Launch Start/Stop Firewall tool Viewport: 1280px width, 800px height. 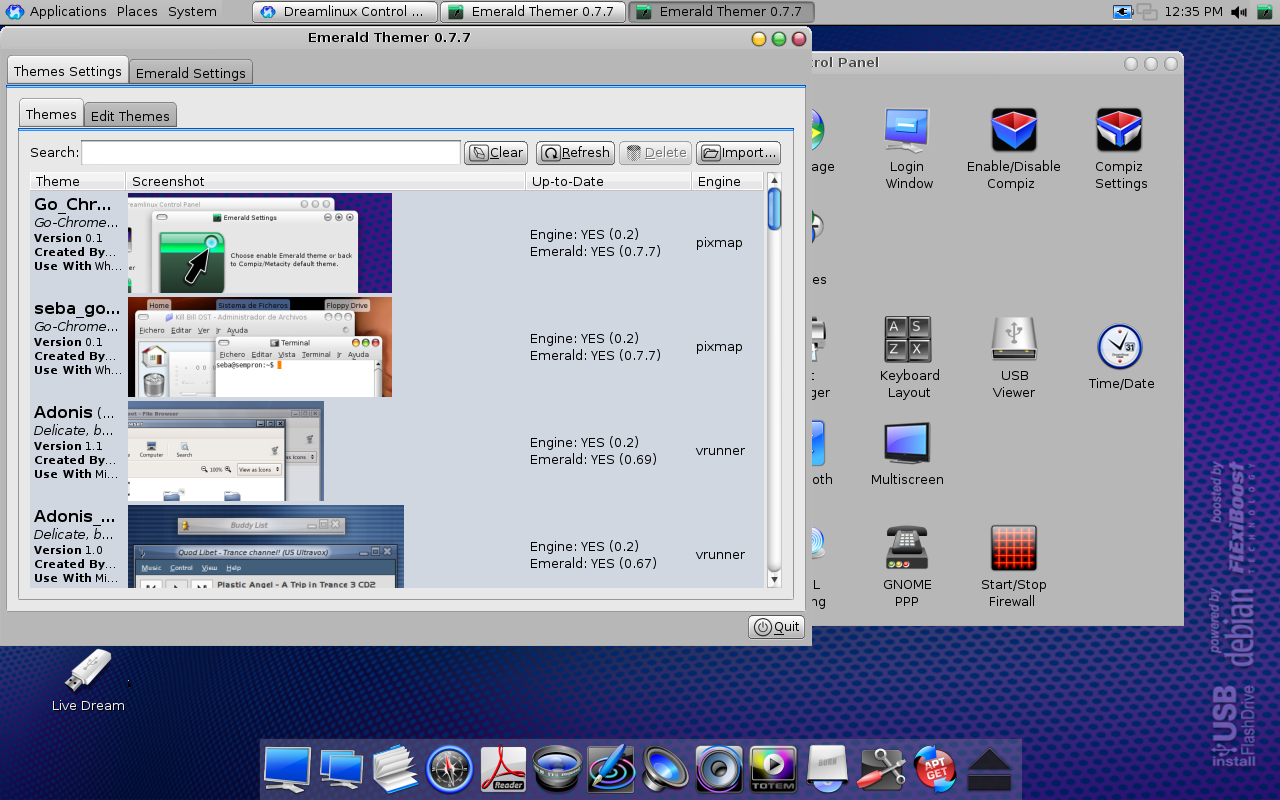[x=1013, y=547]
